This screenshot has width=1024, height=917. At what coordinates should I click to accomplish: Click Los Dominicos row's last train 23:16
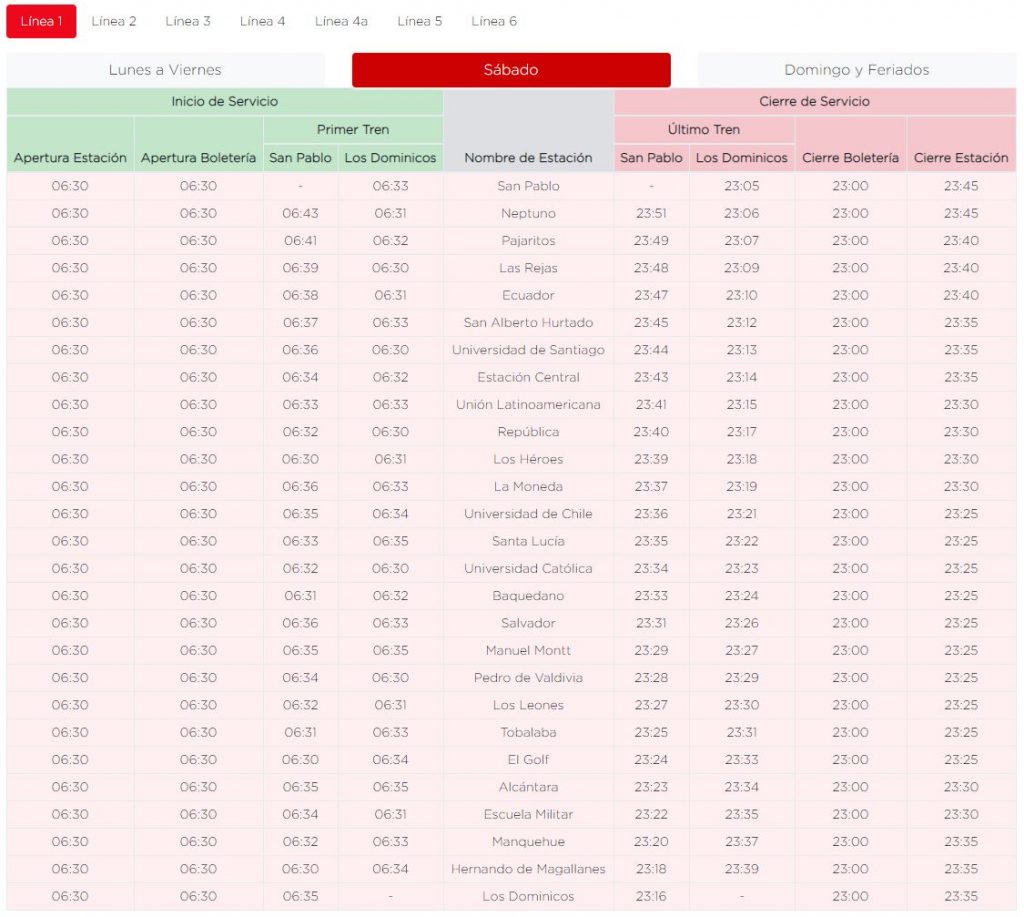pos(651,897)
